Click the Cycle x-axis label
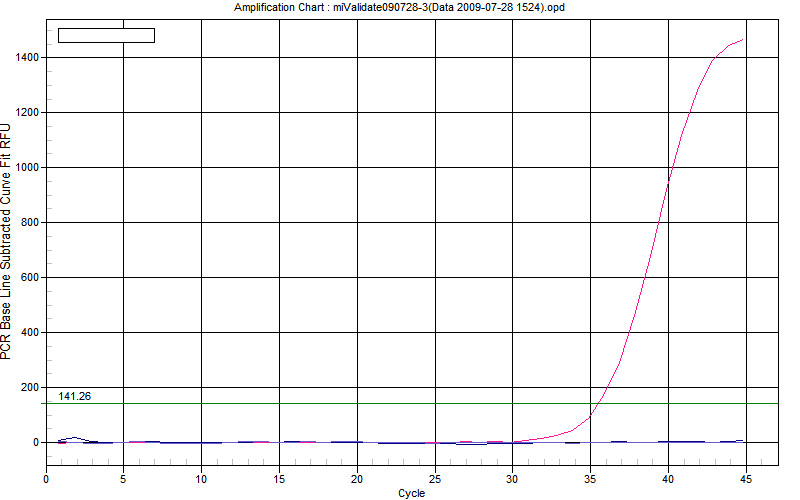The width and height of the screenshot is (800, 500). click(x=411, y=493)
